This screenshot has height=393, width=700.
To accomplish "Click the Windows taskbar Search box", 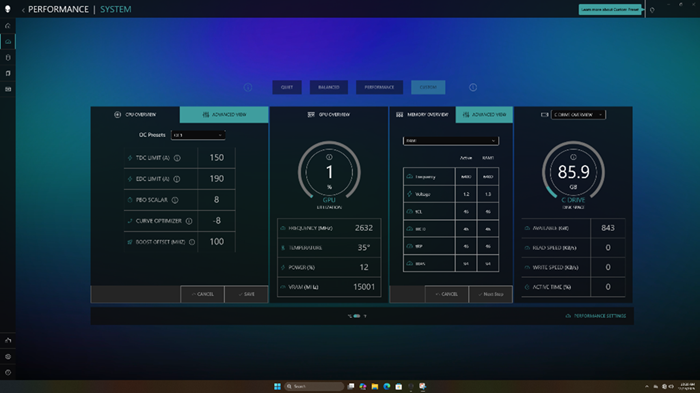I will click(x=314, y=386).
